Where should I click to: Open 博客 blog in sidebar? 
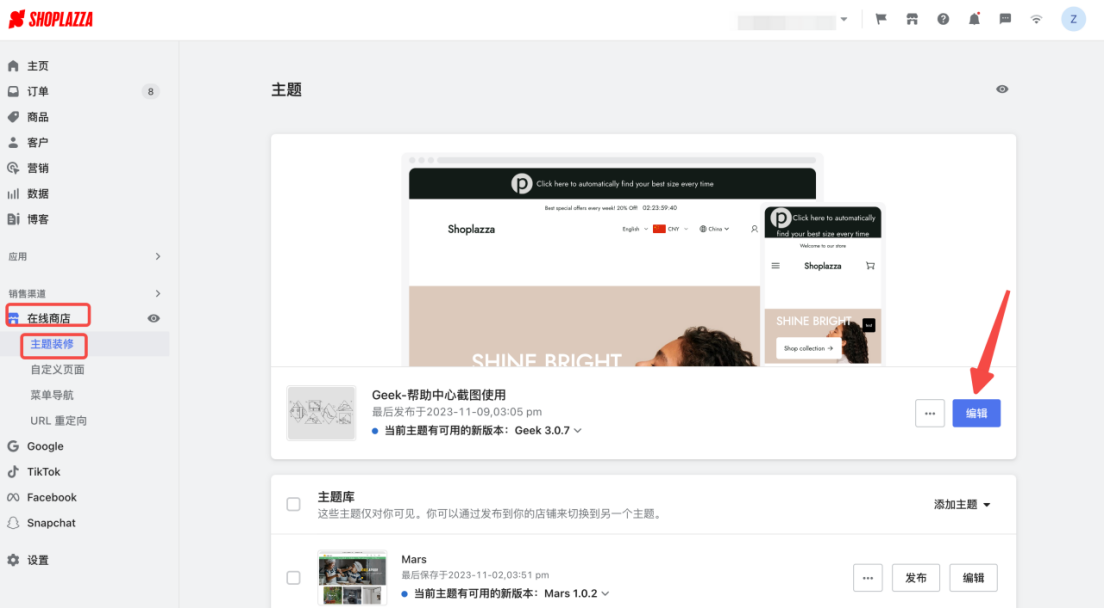click(x=38, y=219)
